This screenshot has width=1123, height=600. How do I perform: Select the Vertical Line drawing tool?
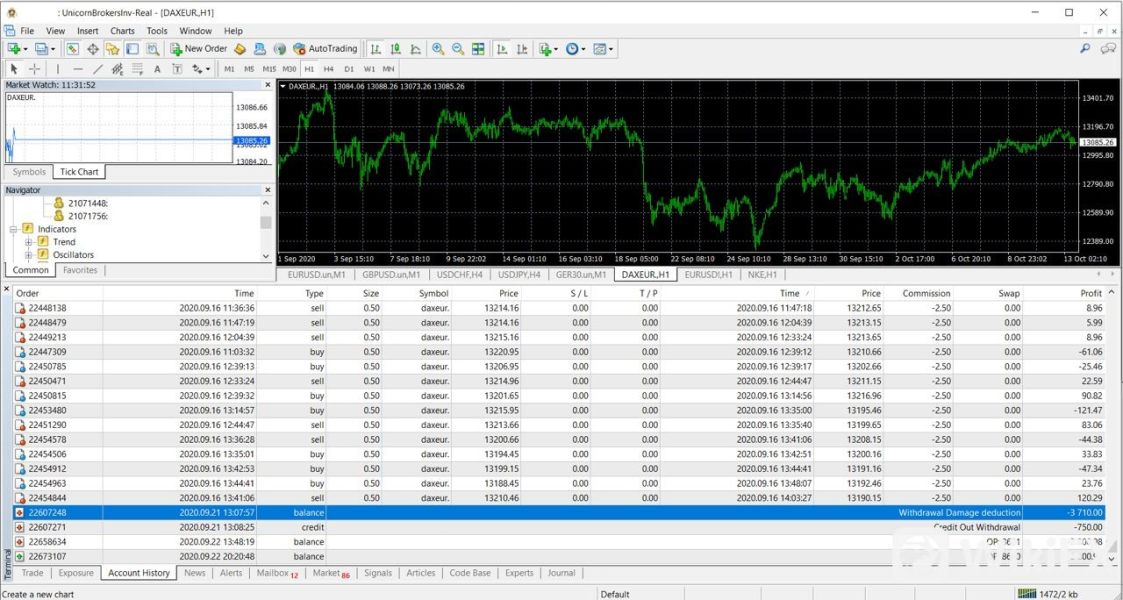pyautogui.click(x=57, y=69)
